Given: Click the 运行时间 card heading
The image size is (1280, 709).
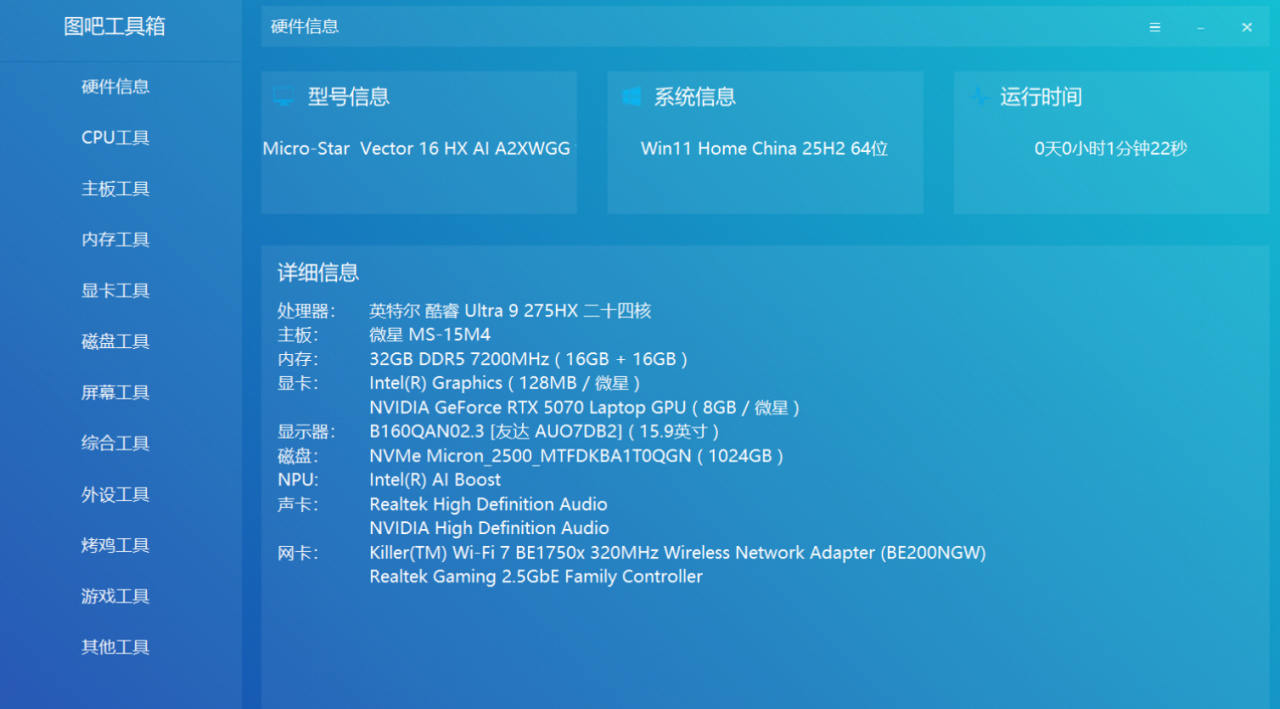Looking at the screenshot, I should (1041, 97).
